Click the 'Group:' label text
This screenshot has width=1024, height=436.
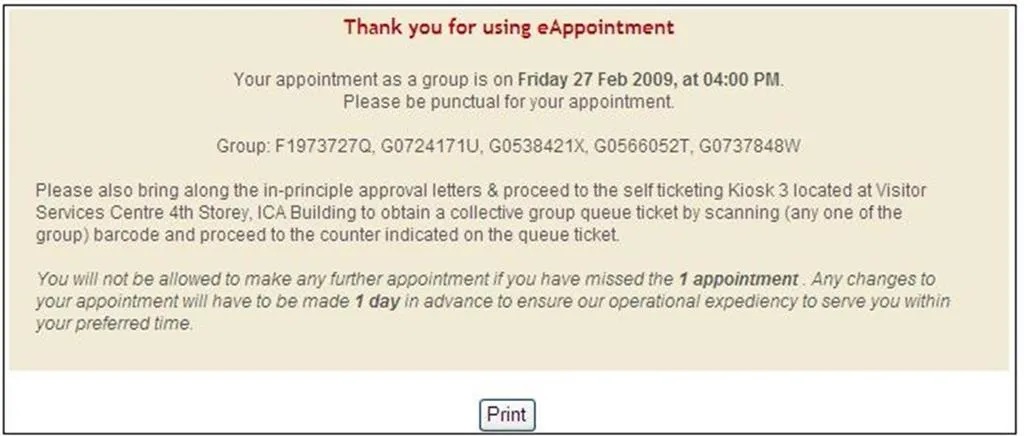point(243,146)
